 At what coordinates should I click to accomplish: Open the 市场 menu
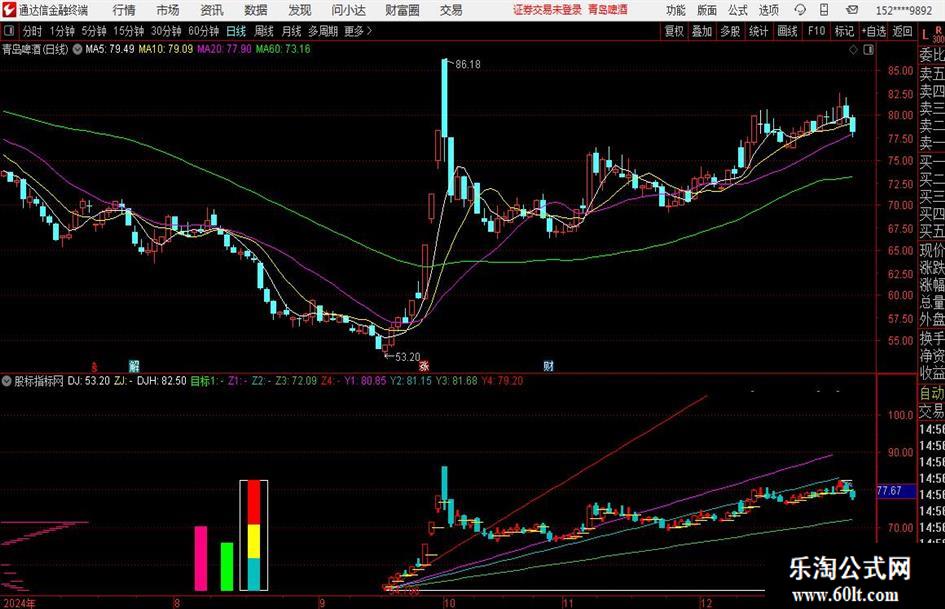coord(168,10)
